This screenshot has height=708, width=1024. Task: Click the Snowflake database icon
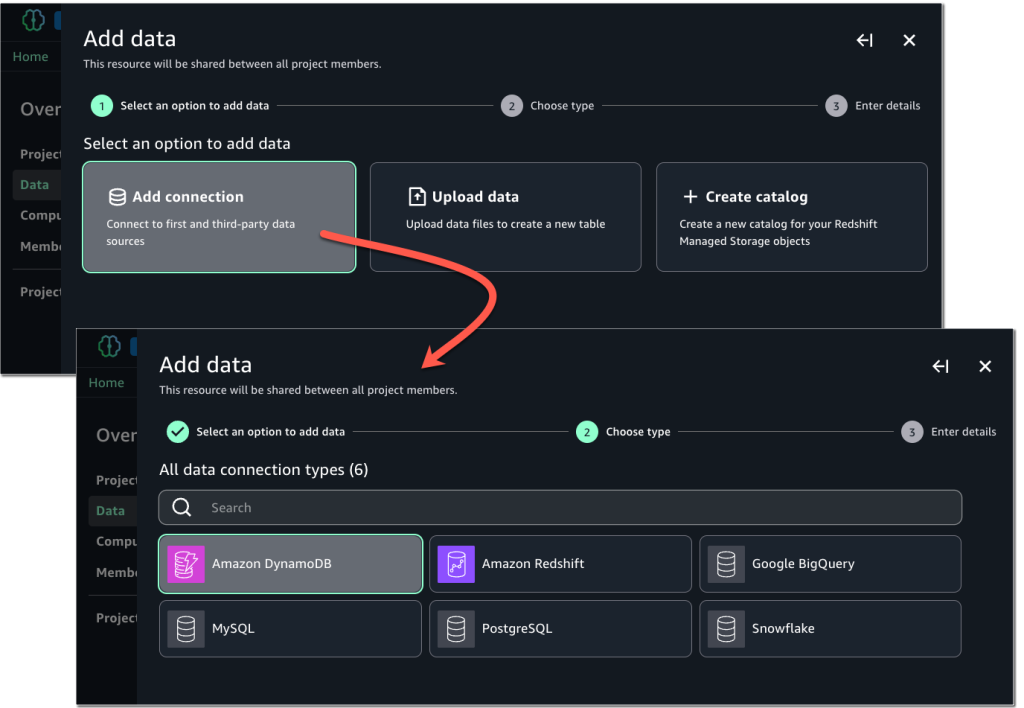[726, 629]
